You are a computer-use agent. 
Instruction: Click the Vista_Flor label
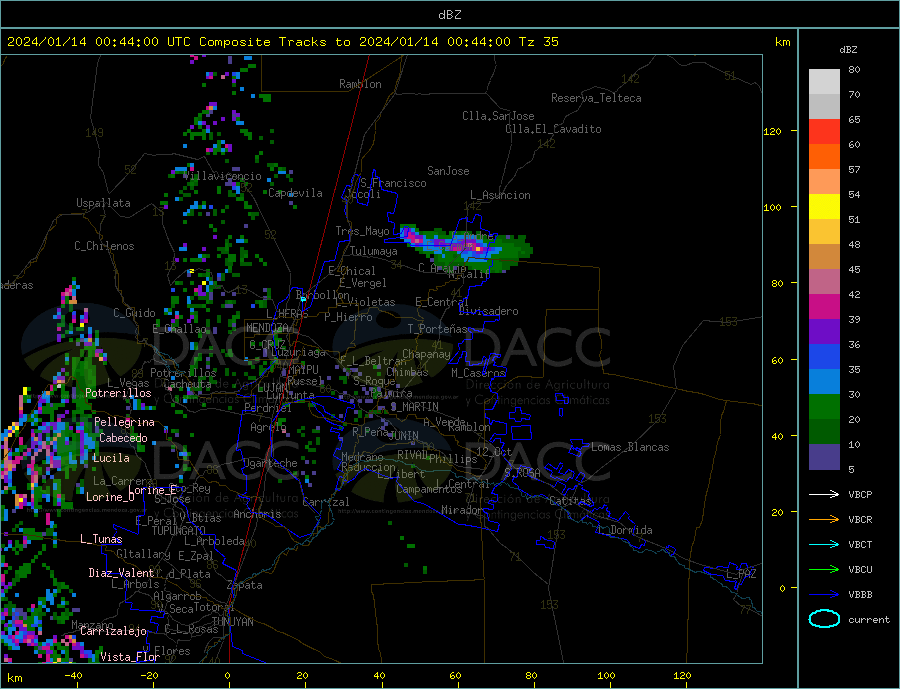[x=130, y=657]
